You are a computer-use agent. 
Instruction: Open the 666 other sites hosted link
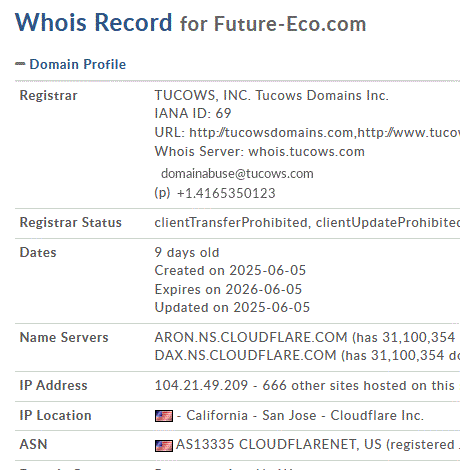358,385
